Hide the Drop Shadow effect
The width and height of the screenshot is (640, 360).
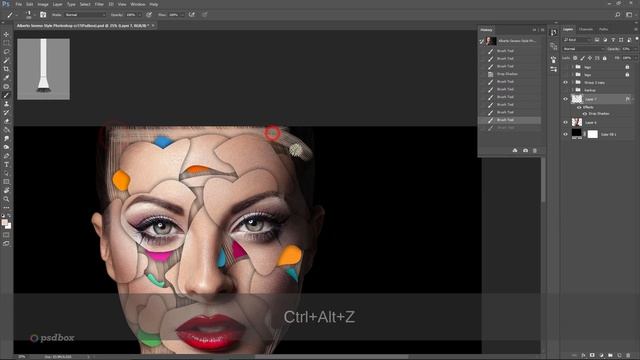pos(585,113)
